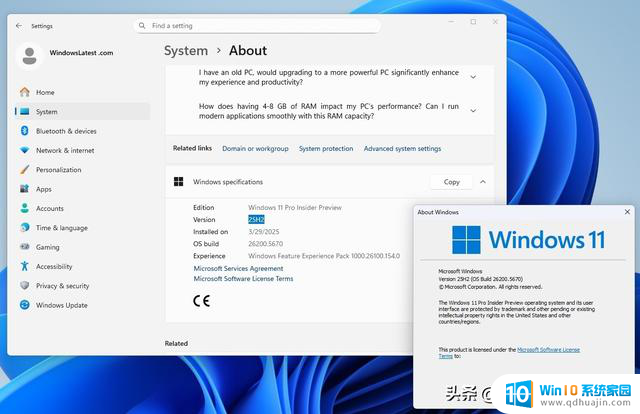Open Microsoft Services Agreement link
The image size is (640, 414).
coord(238,268)
